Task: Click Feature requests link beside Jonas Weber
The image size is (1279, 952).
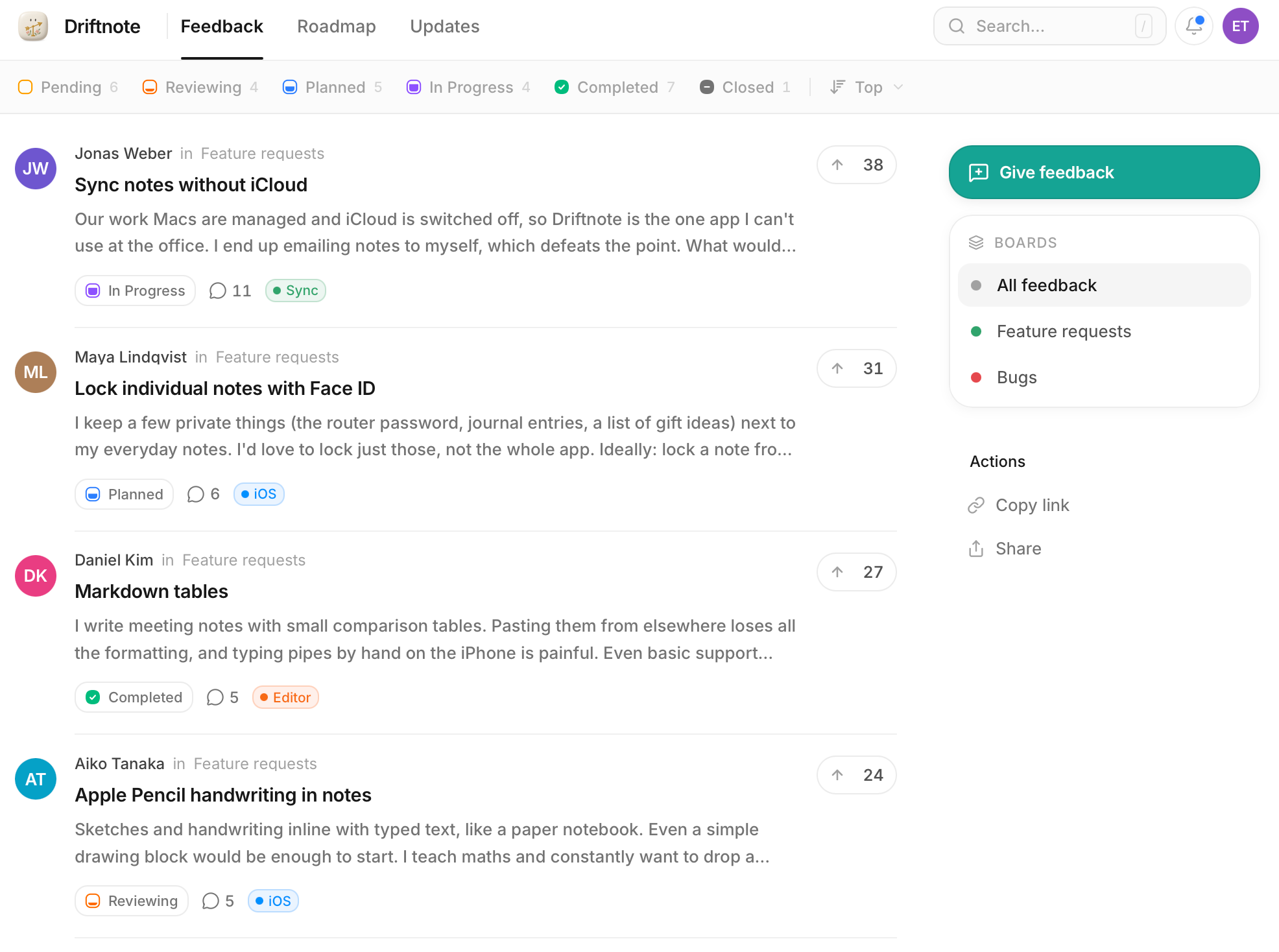Action: click(x=263, y=154)
